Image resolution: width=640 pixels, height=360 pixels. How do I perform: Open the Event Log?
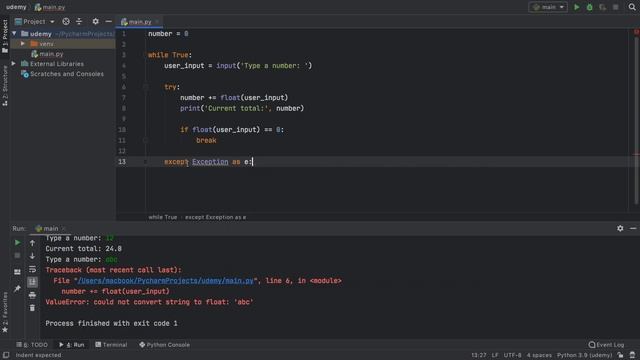pyautogui.click(x=607, y=345)
